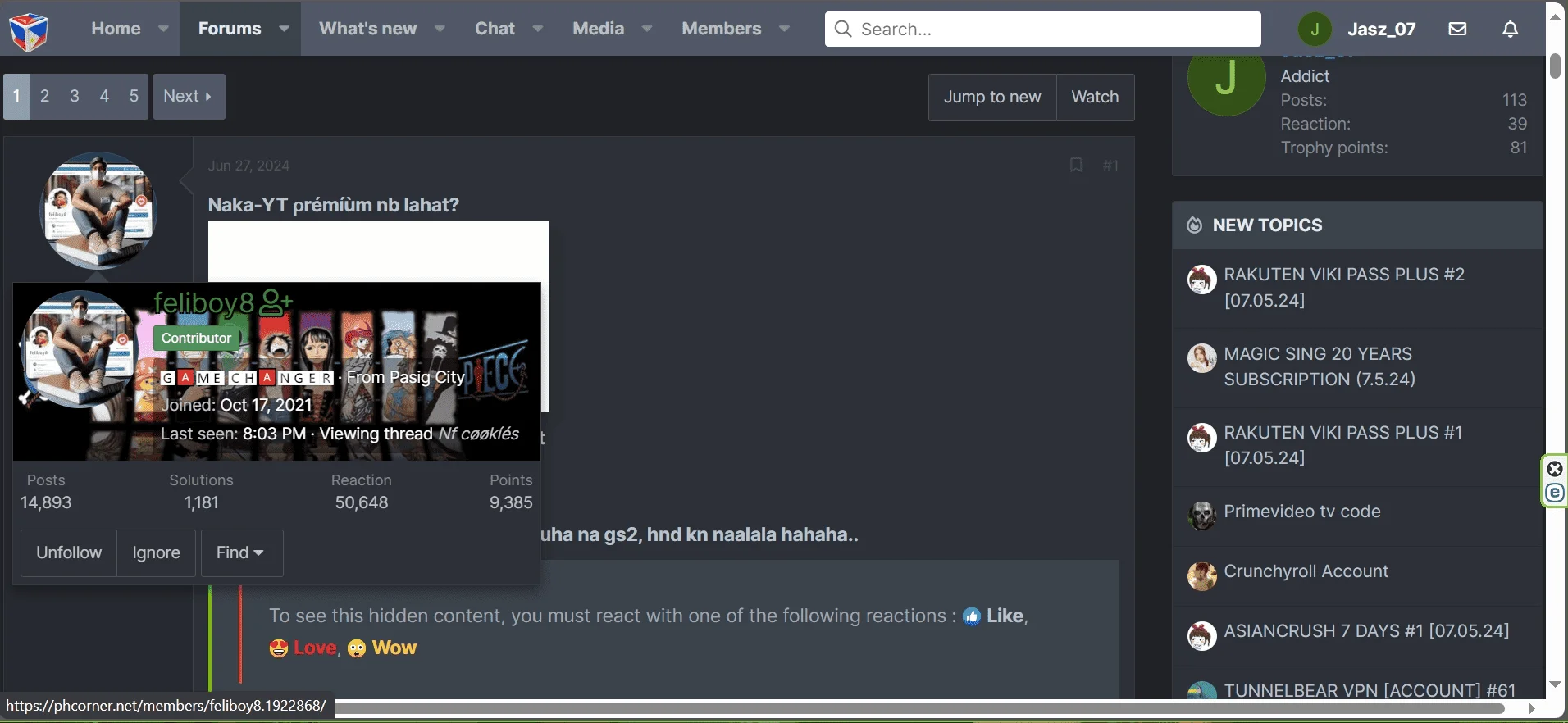This screenshot has width=1568, height=723.
Task: Open the Members nav item
Action: point(721,29)
